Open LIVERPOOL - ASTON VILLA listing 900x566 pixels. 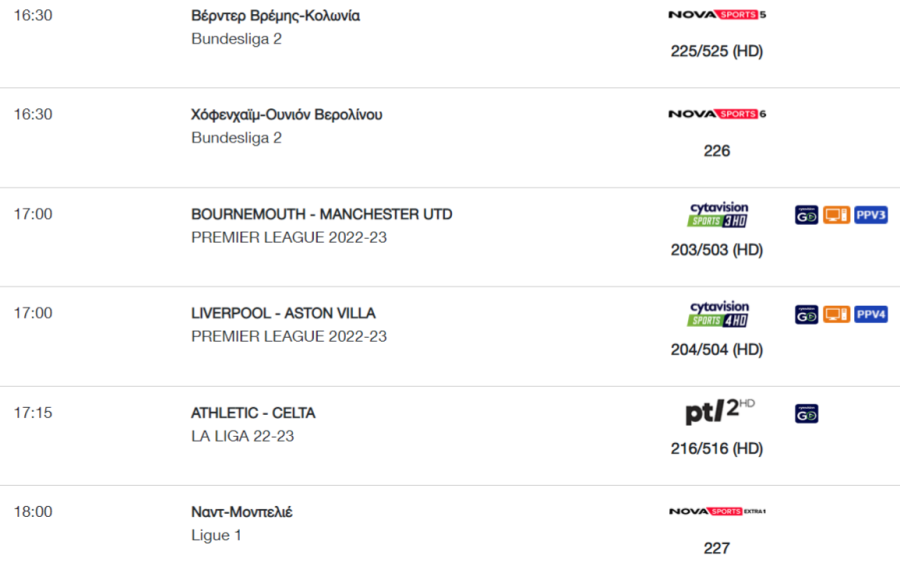[283, 313]
